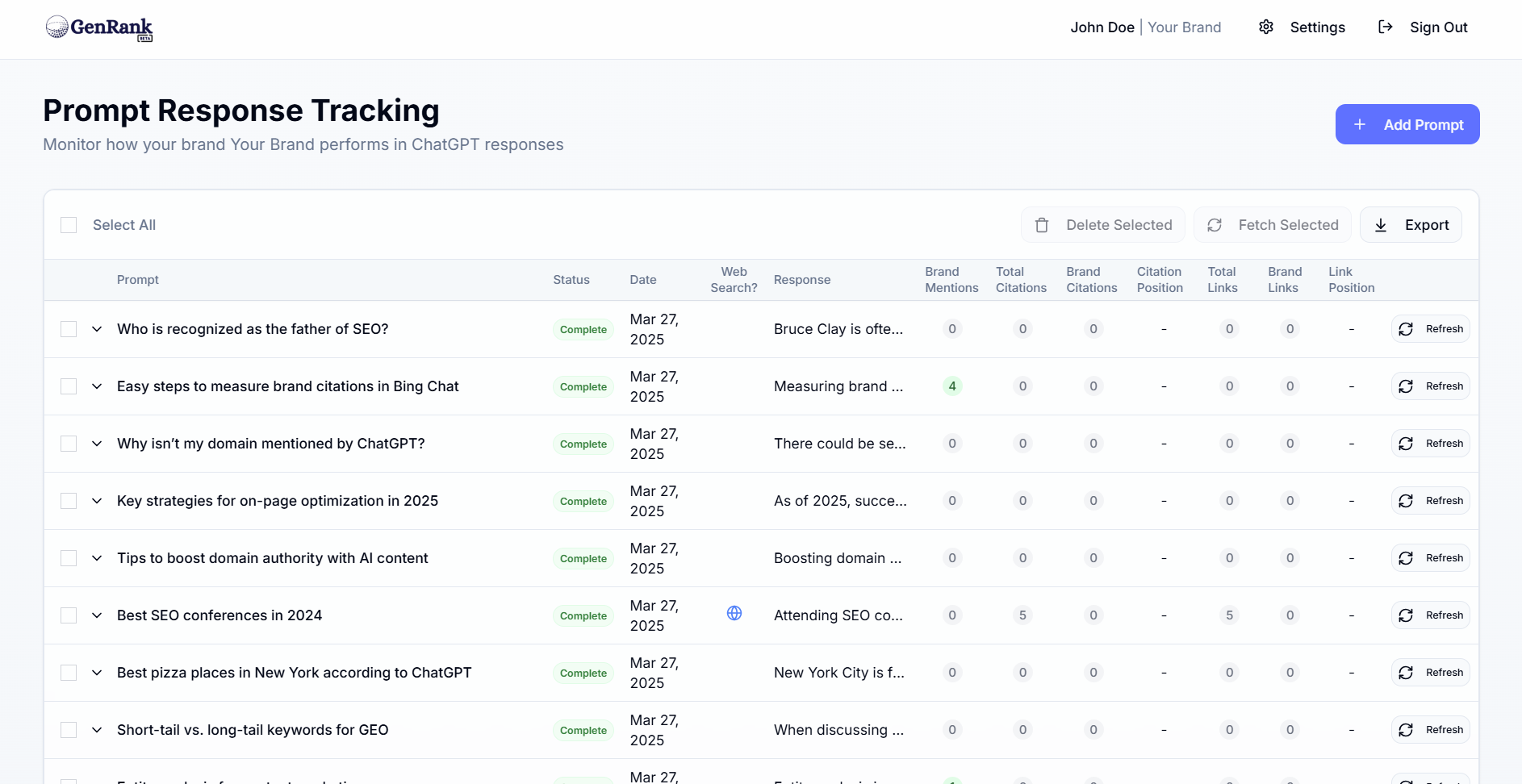Click the Brand Mentions column header
Screen dimensions: 1522x784
click(x=951, y=280)
